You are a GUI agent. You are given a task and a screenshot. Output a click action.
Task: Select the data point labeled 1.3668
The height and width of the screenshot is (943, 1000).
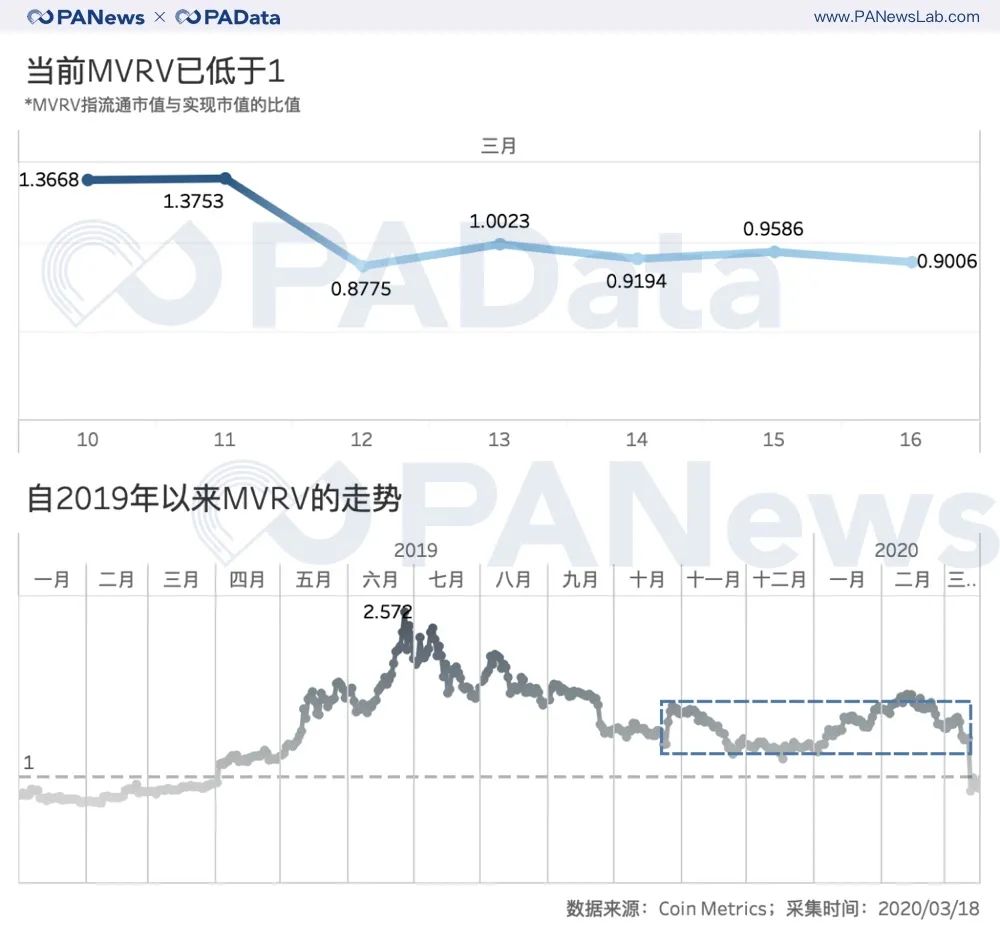click(87, 180)
